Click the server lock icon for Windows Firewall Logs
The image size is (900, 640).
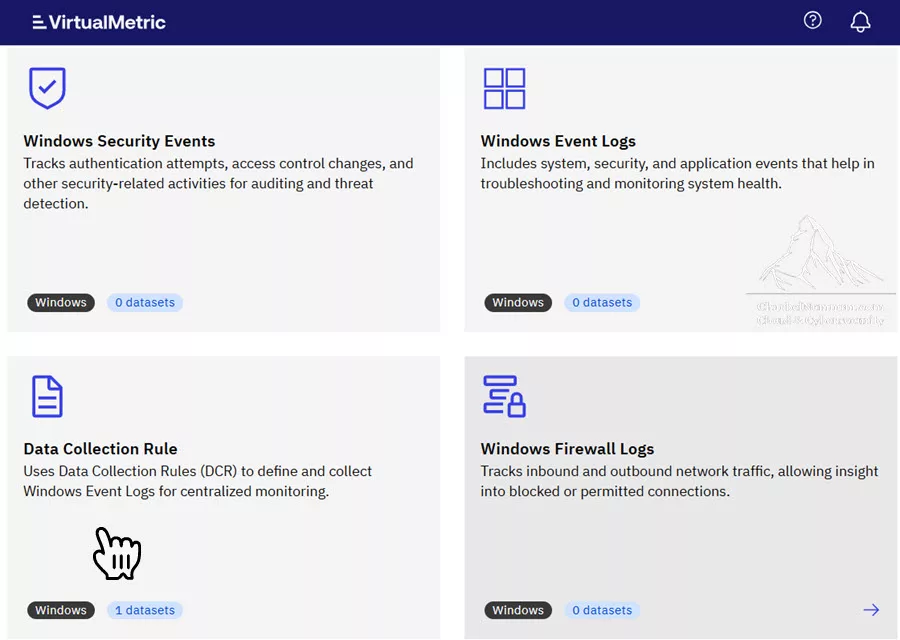tap(505, 396)
